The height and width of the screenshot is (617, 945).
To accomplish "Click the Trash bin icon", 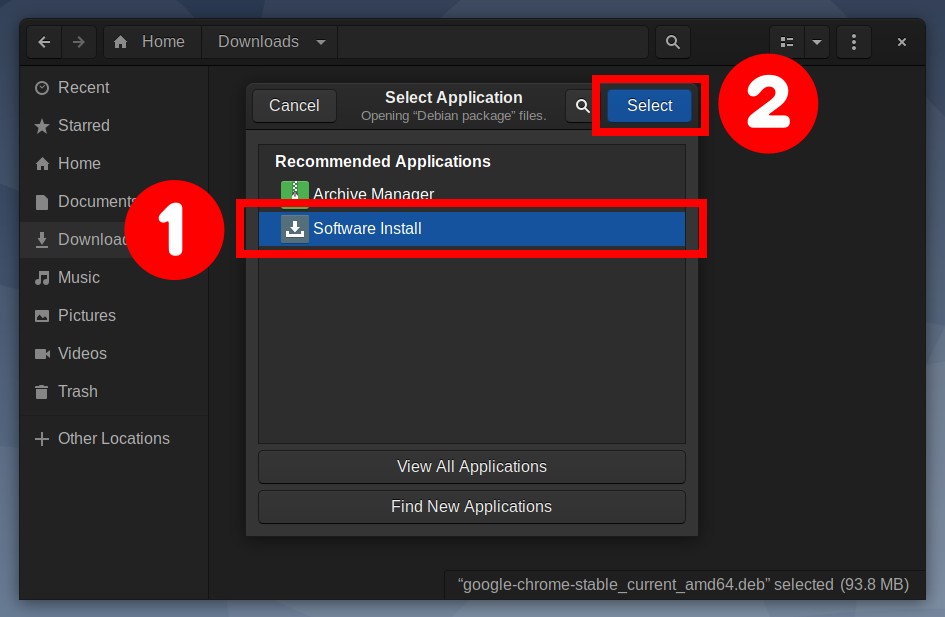I will [42, 392].
